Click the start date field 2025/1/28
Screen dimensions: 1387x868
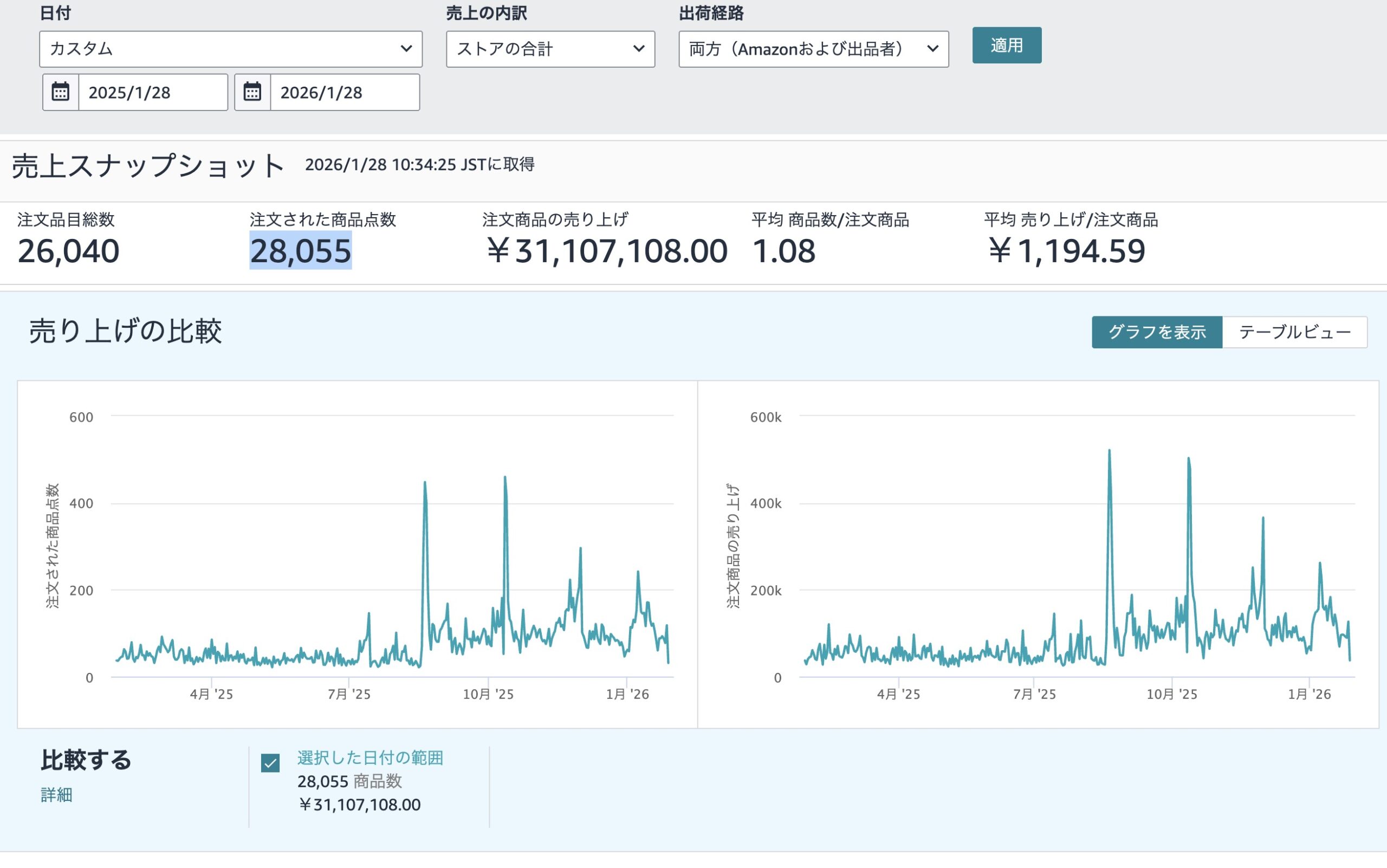(x=152, y=93)
